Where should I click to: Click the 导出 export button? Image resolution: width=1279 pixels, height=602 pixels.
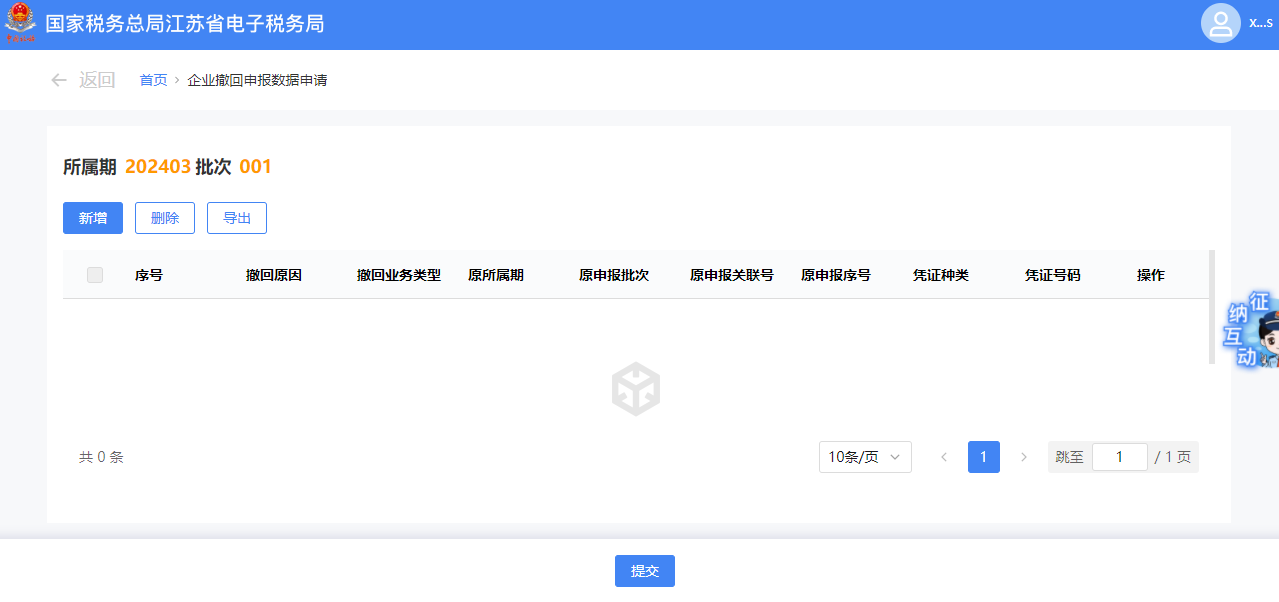(237, 218)
